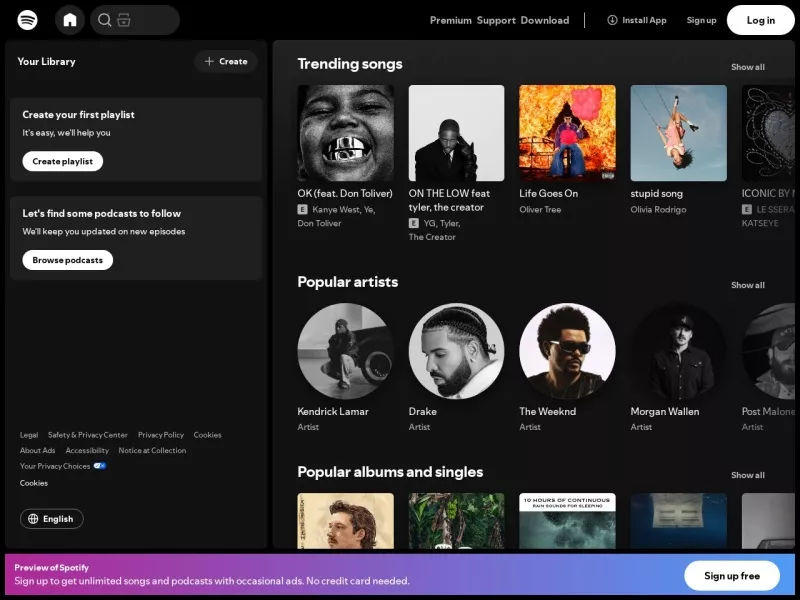This screenshot has width=800, height=600.
Task: Open Premium in the top navigation
Action: click(x=451, y=20)
